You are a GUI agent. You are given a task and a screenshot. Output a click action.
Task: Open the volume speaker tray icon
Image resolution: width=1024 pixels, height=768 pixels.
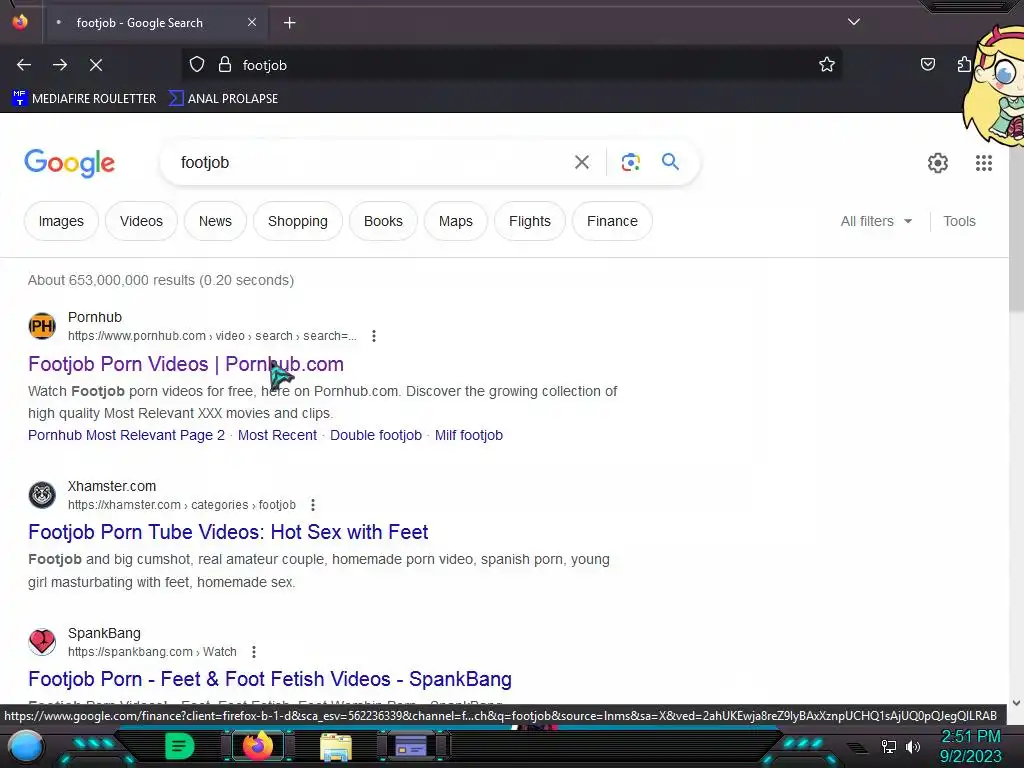tap(913, 746)
